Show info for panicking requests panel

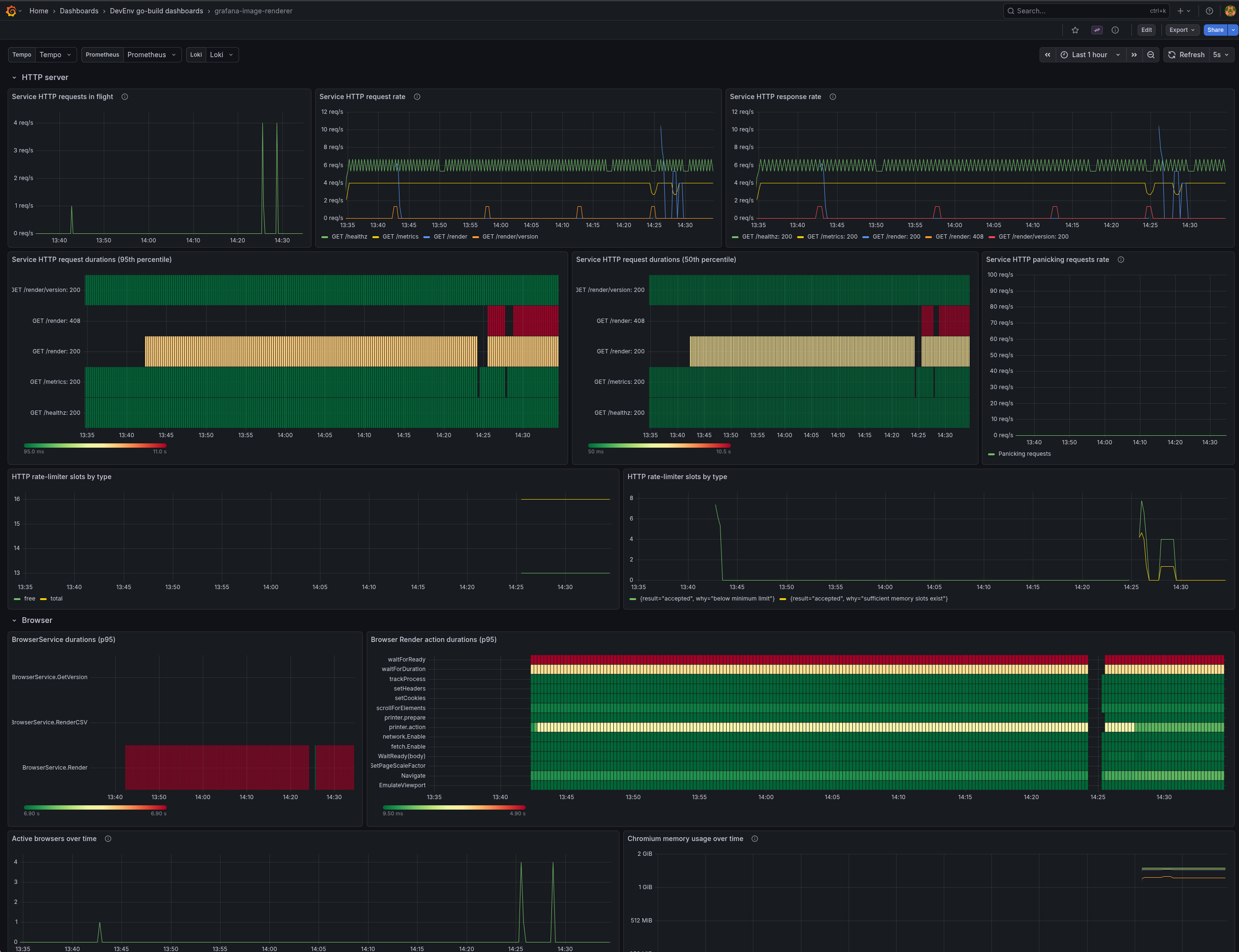coord(1120,260)
